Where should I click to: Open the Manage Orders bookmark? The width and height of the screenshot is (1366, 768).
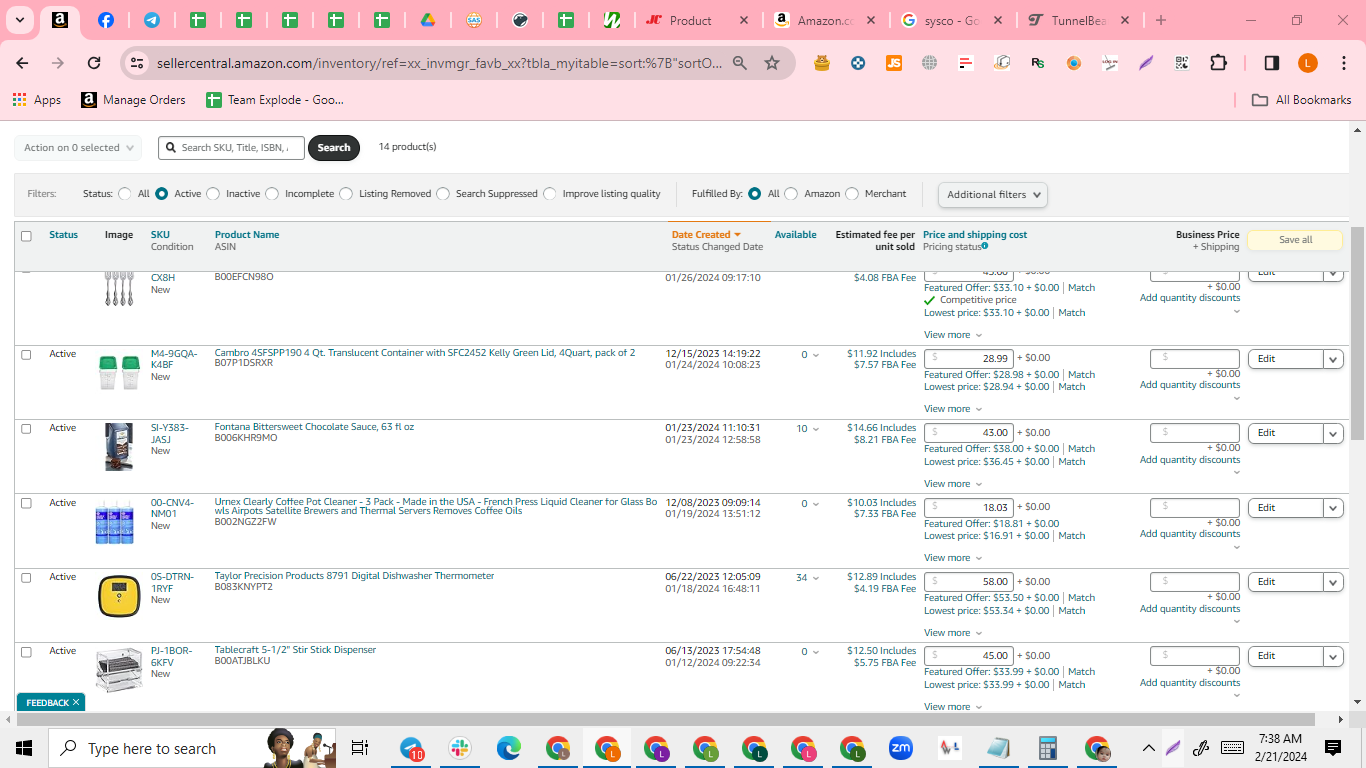click(134, 100)
